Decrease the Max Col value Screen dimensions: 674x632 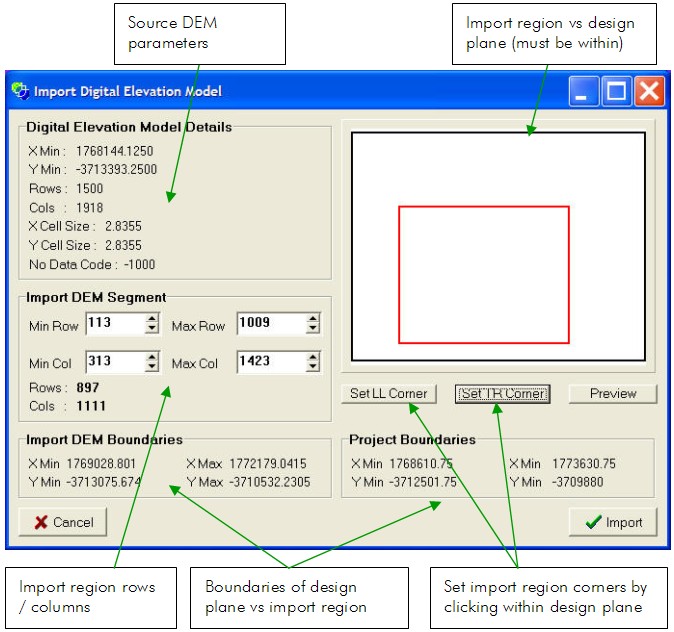point(313,366)
